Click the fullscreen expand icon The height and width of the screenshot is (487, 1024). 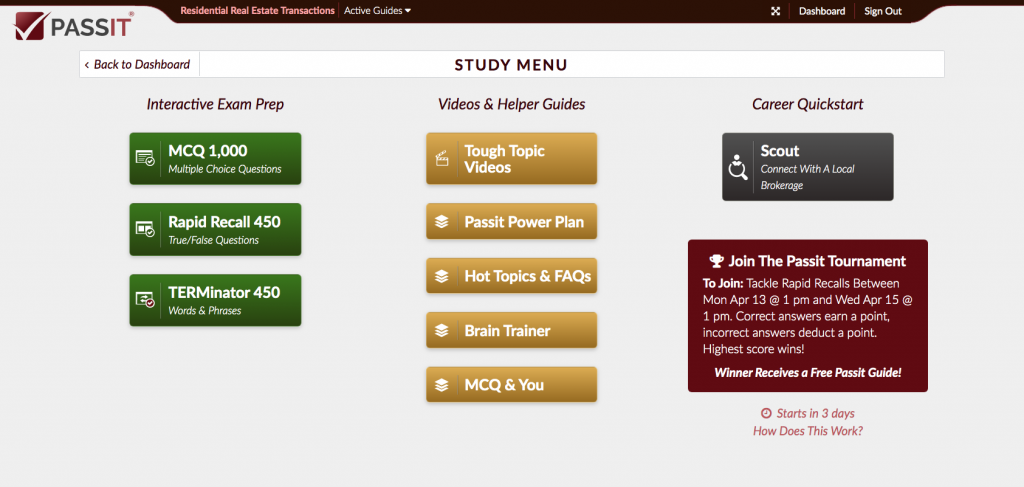pos(776,11)
